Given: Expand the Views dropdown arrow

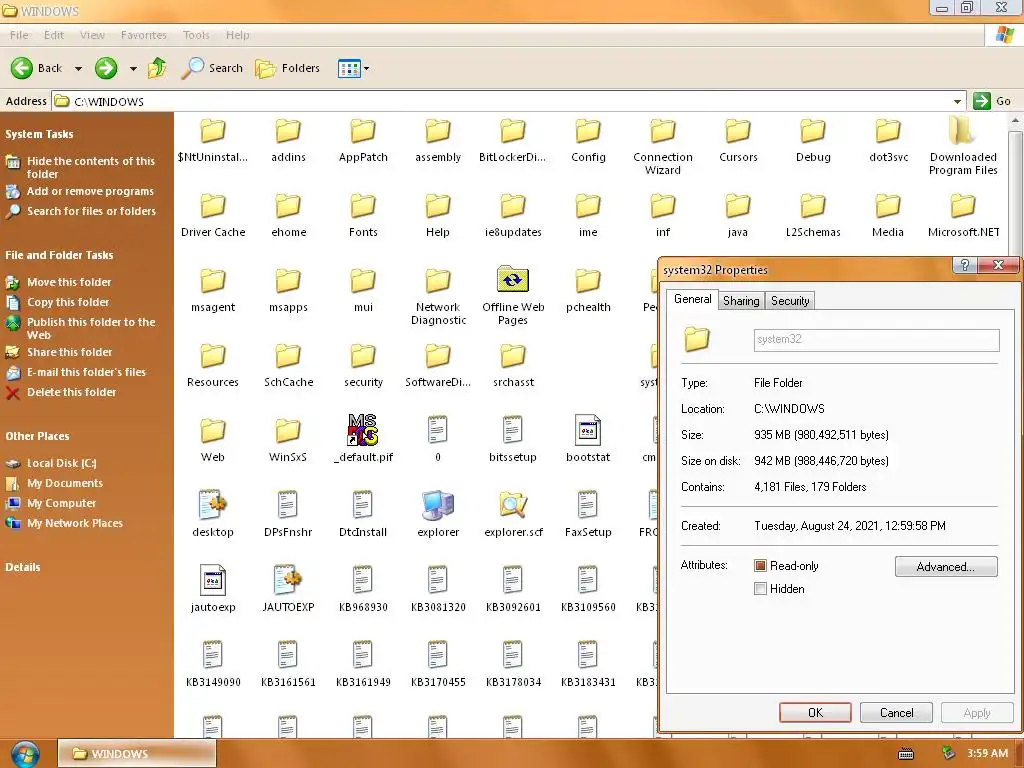Looking at the screenshot, I should (366, 69).
